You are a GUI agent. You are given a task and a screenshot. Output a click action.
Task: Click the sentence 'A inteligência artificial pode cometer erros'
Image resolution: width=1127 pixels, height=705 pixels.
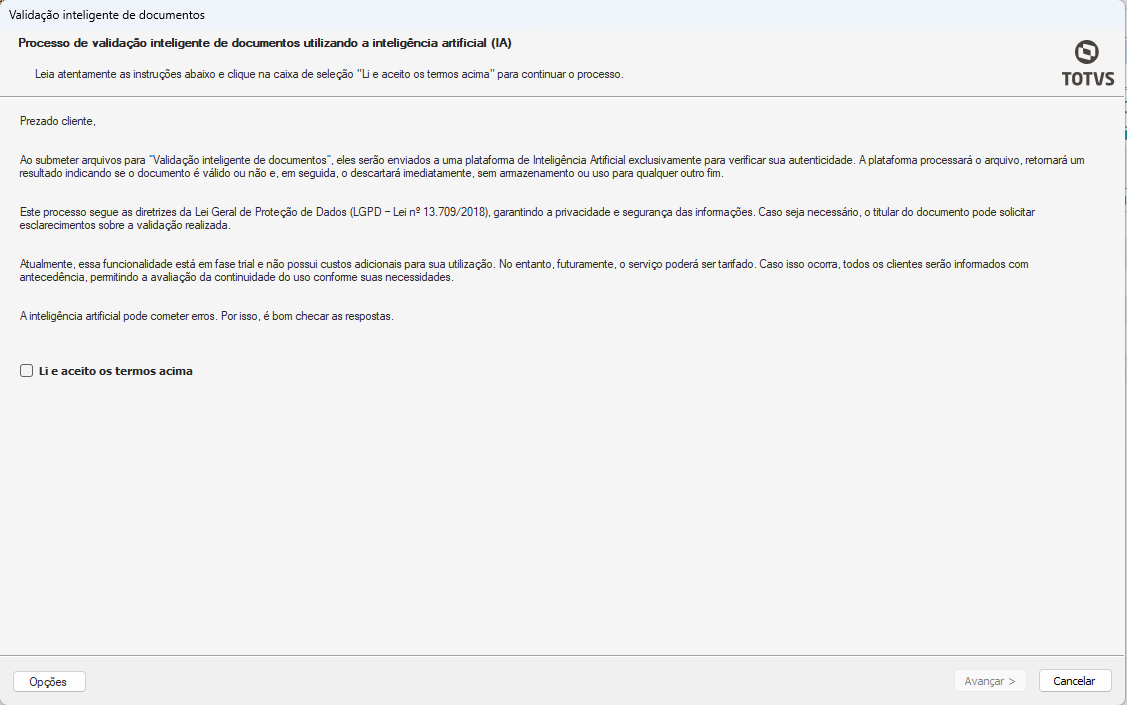tap(119, 316)
